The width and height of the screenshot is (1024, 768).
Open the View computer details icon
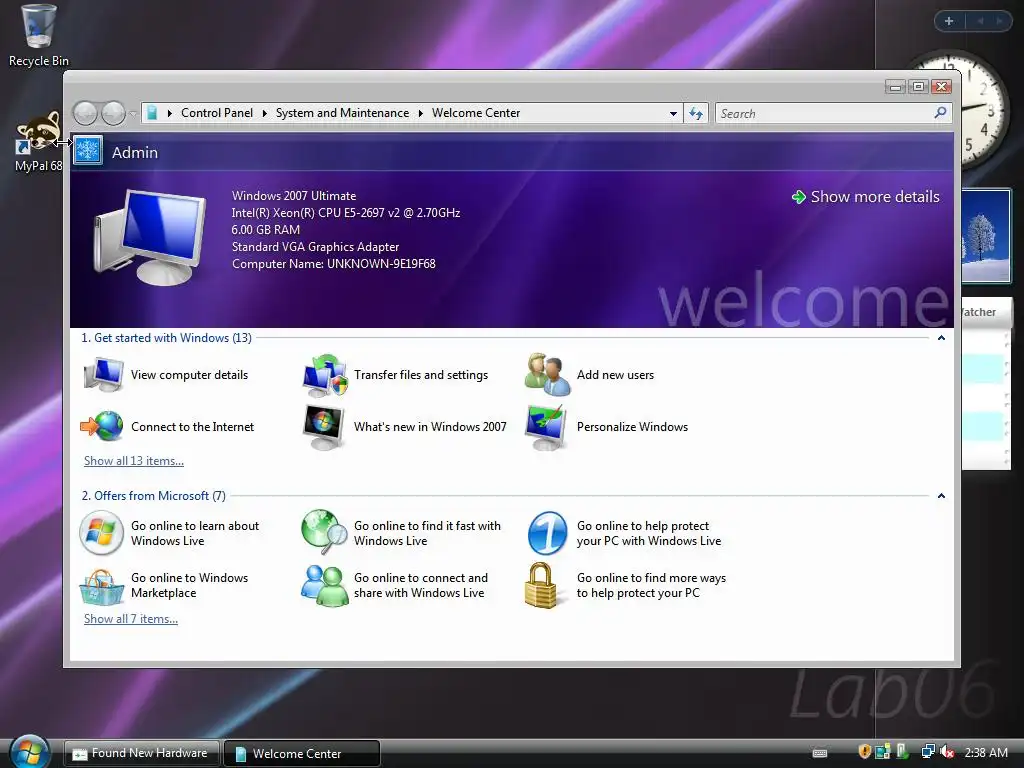pyautogui.click(x=103, y=375)
